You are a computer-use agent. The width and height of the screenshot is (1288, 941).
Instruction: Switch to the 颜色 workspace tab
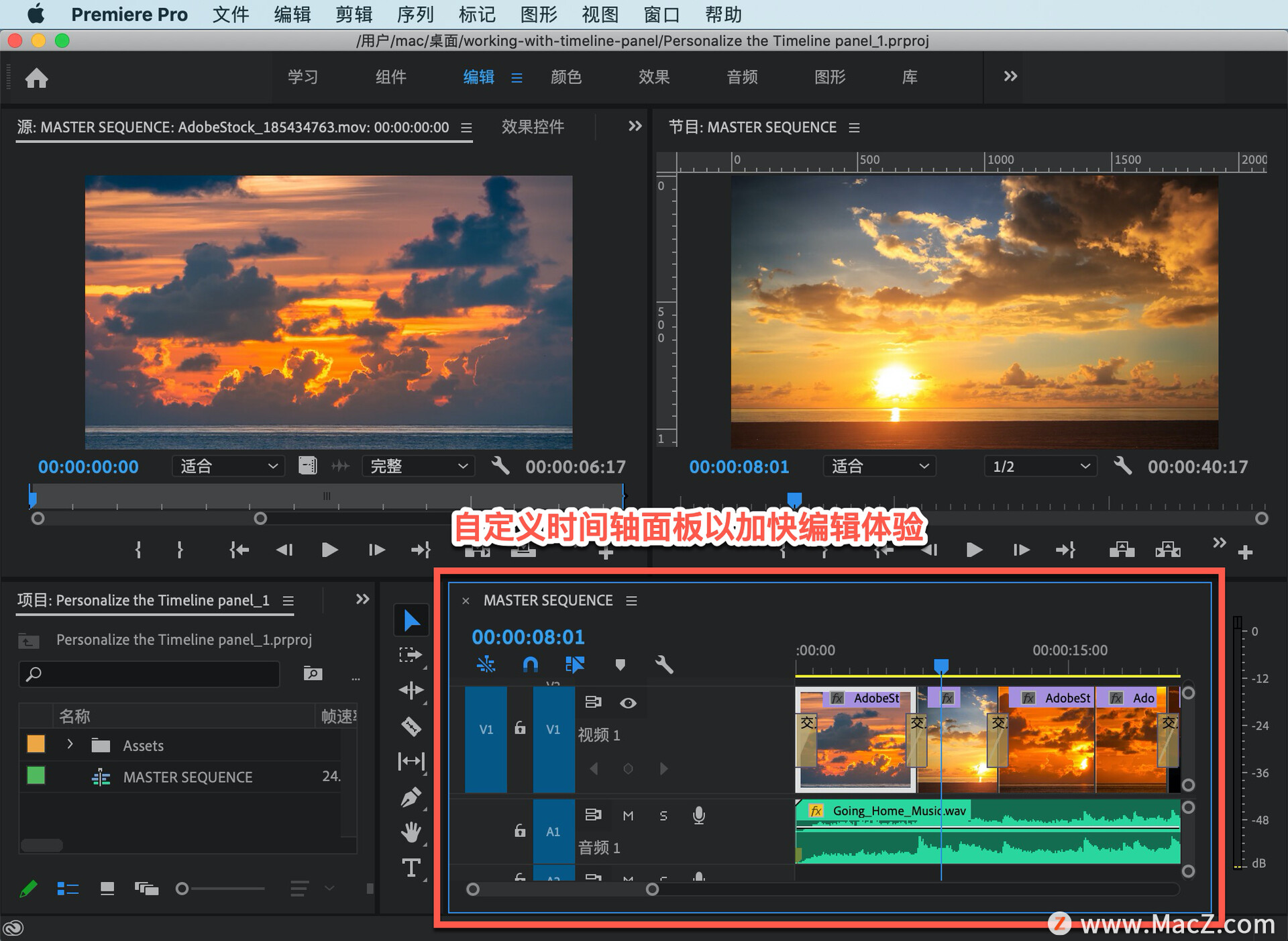566,77
